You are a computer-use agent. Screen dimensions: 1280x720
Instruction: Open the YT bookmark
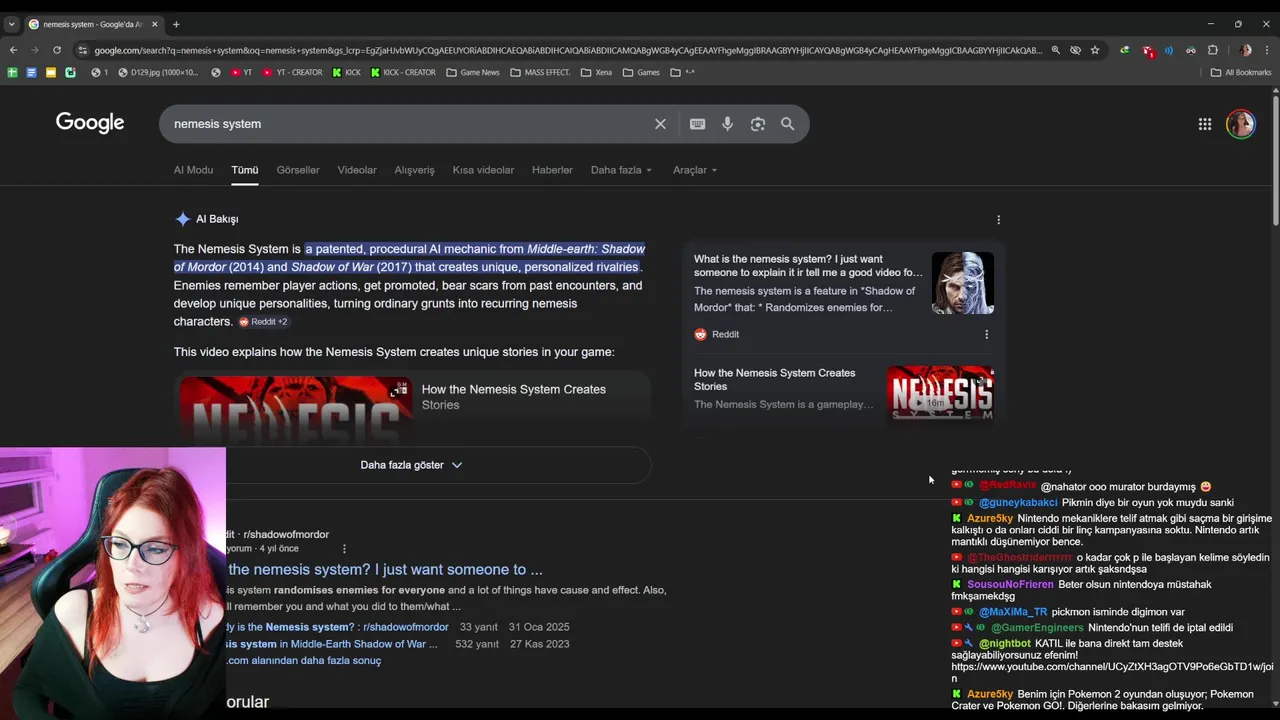tap(241, 72)
